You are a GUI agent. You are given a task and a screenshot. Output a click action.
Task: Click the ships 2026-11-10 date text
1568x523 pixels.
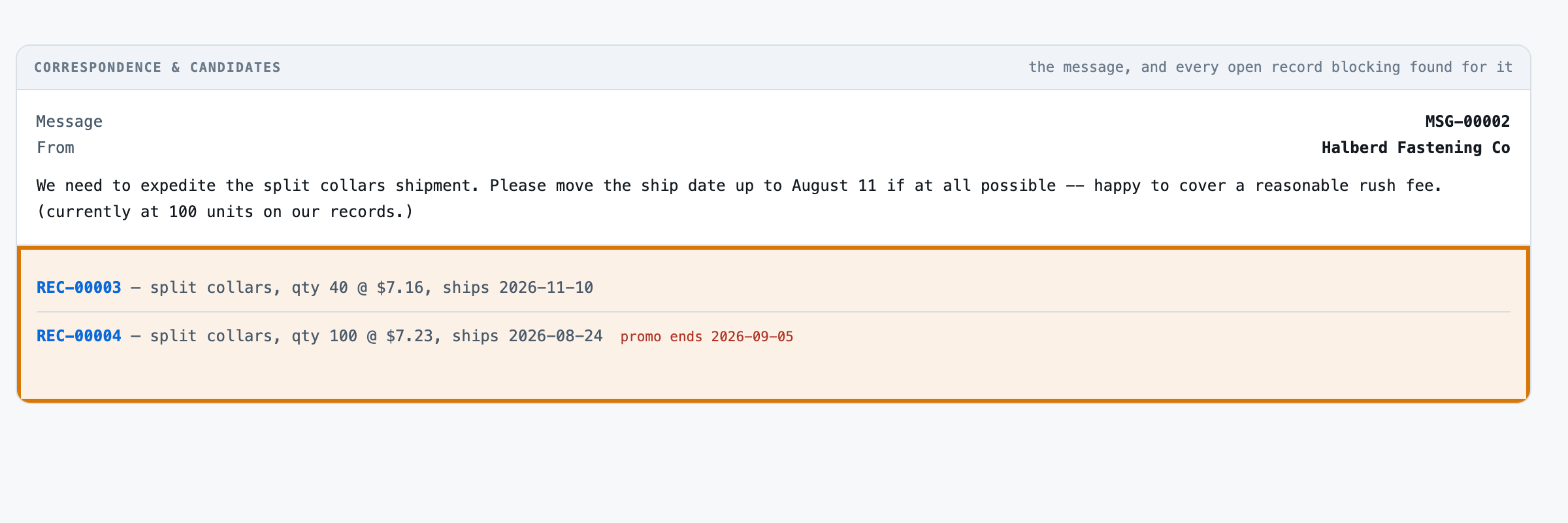[x=518, y=288]
